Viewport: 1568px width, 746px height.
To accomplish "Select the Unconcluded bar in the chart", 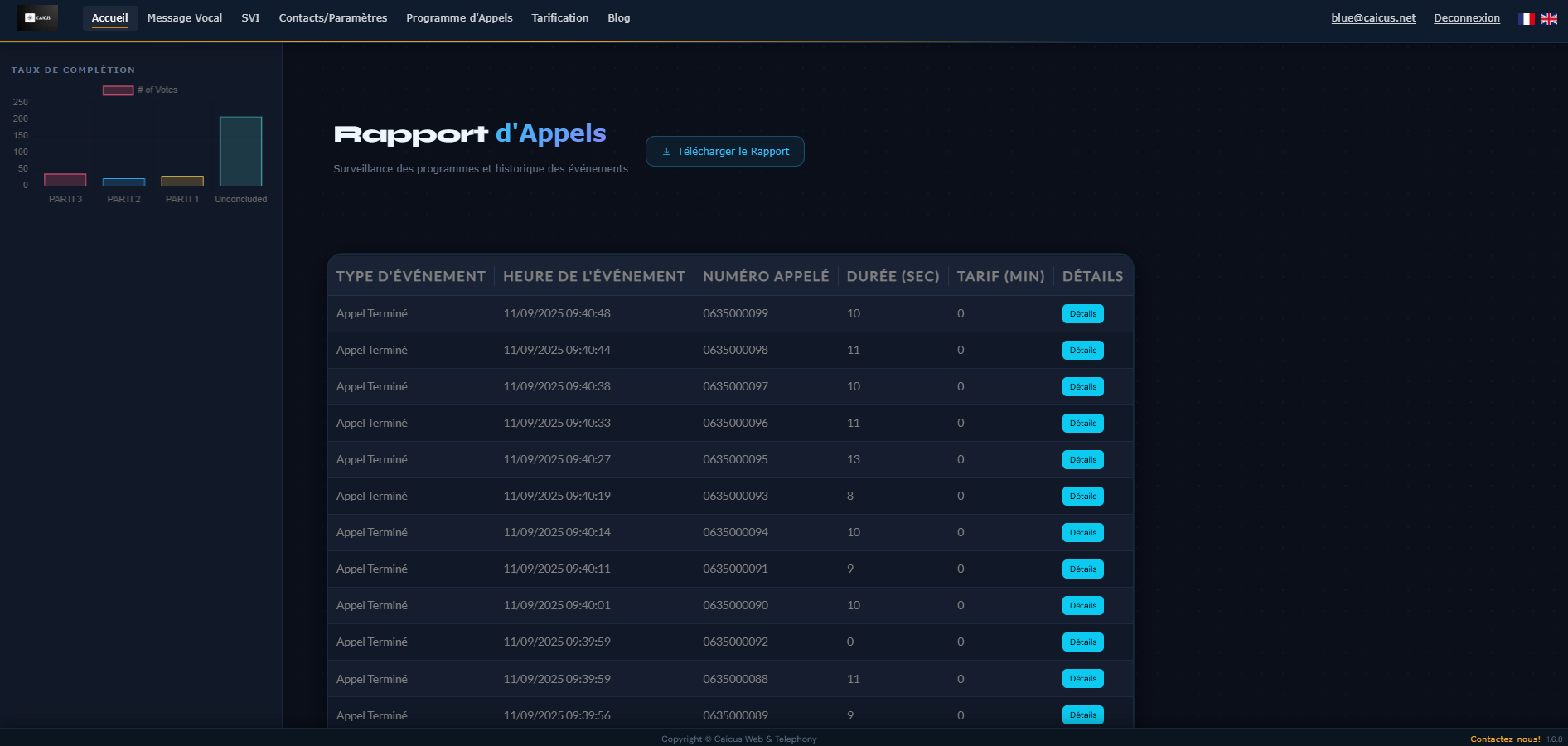I will coord(240,153).
